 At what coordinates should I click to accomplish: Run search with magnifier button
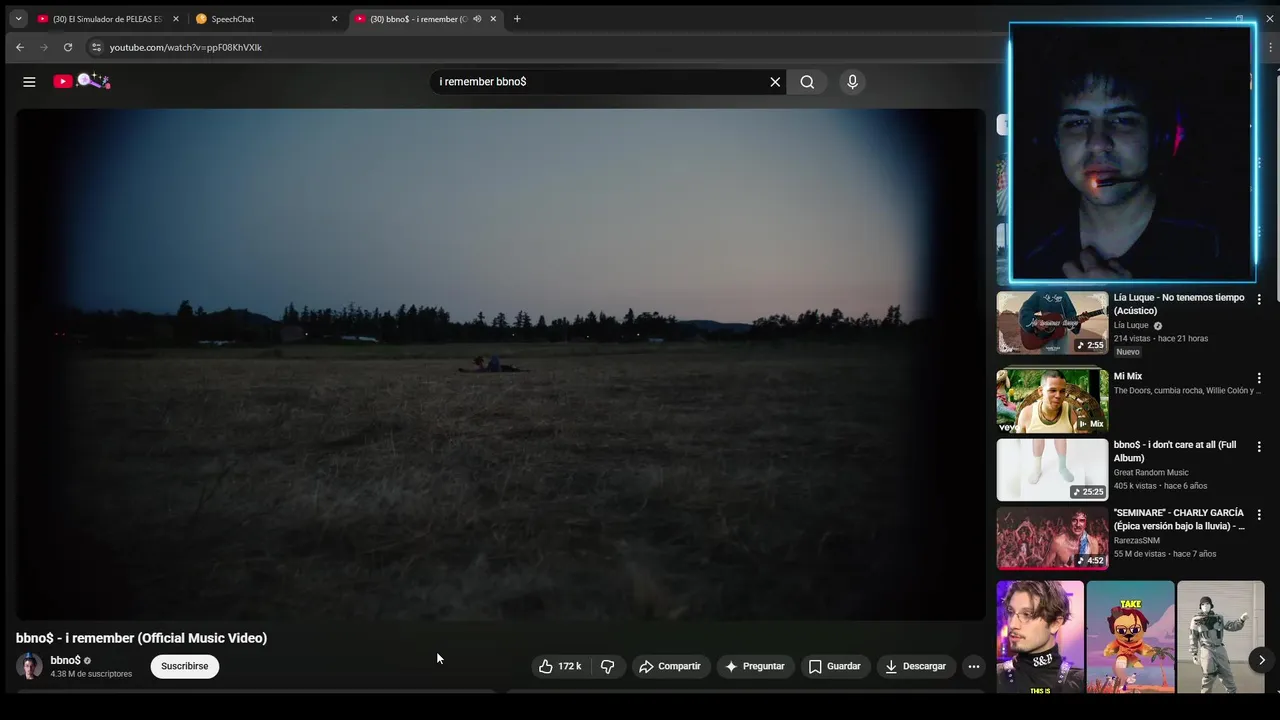click(807, 82)
